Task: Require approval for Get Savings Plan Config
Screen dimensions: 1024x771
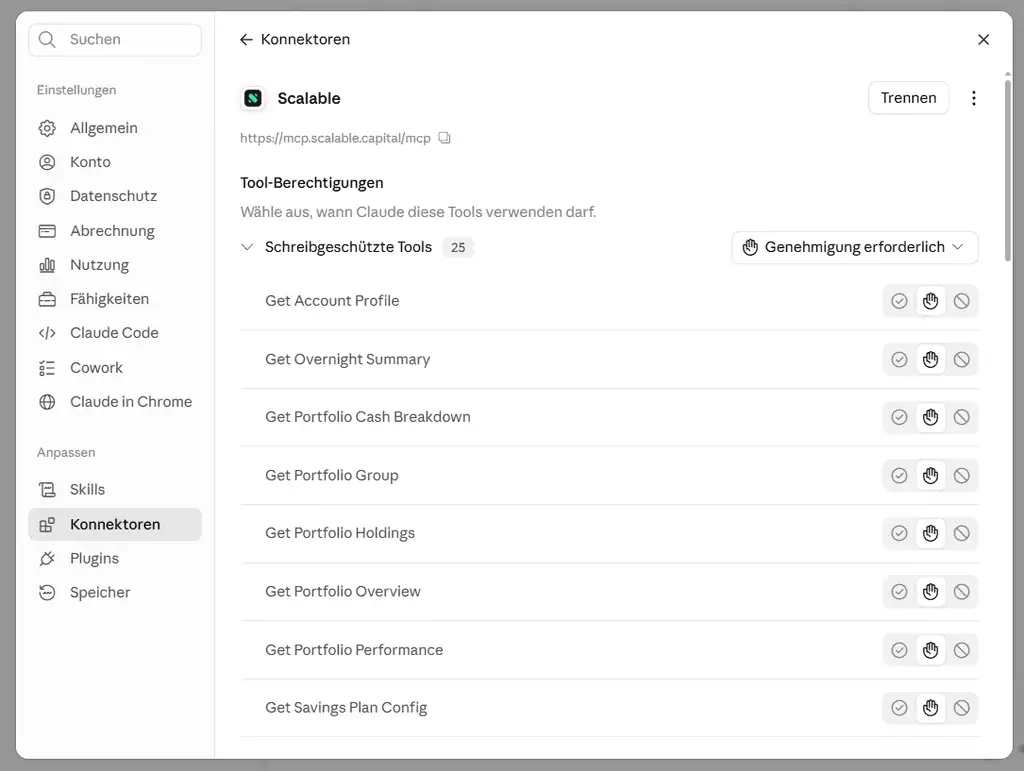Action: [x=931, y=708]
